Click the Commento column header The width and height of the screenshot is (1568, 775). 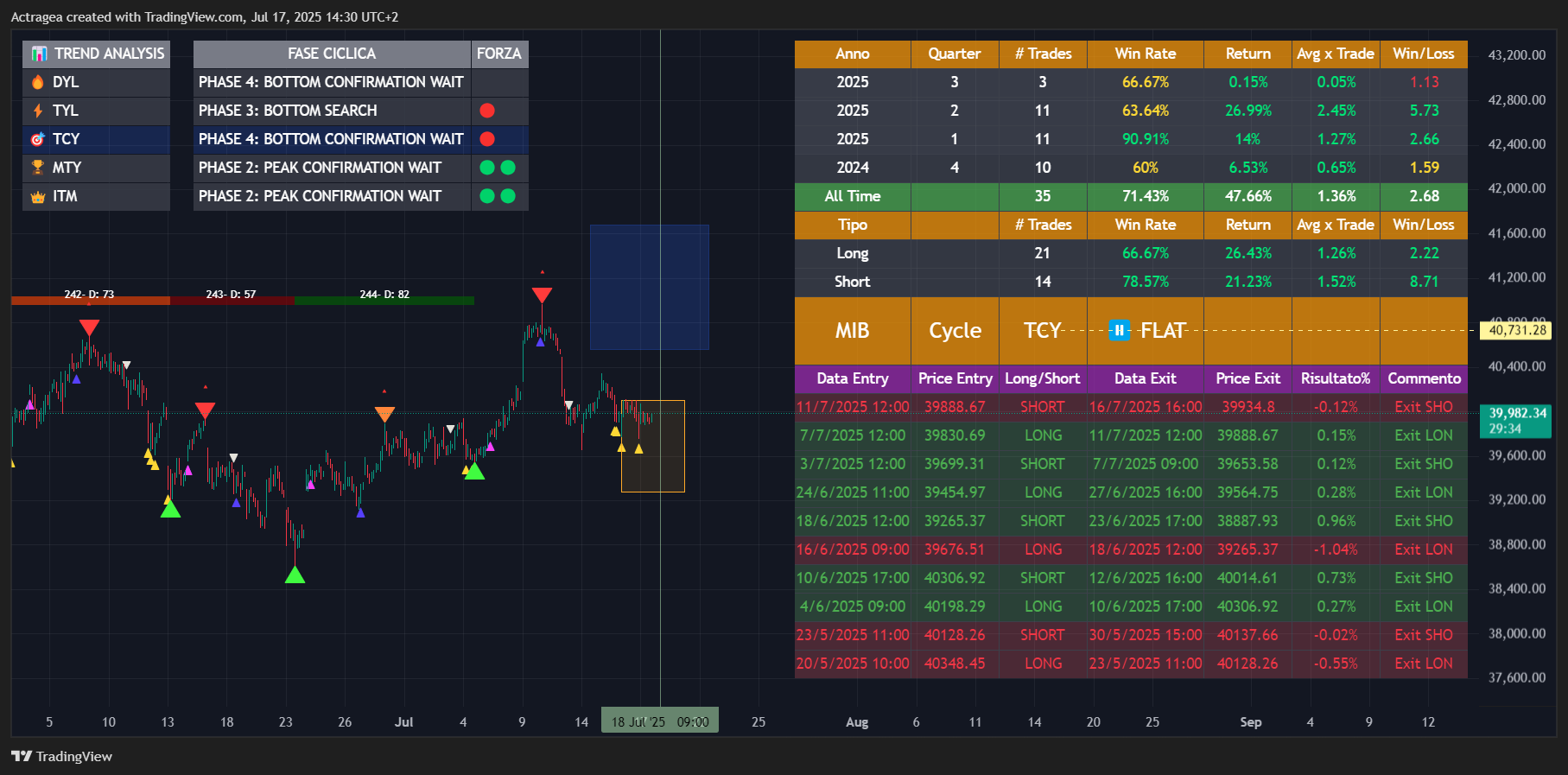point(1425,378)
